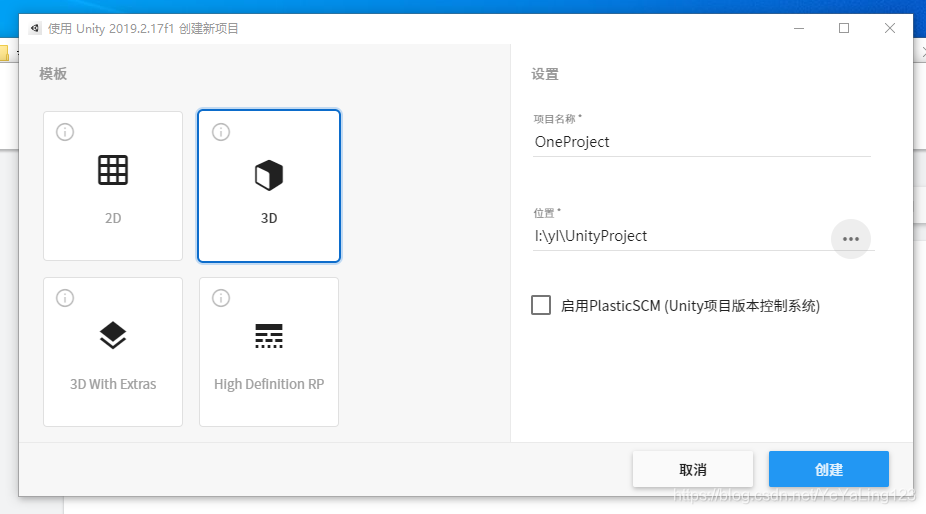Browse location with the three-dots button
Image resolution: width=926 pixels, height=514 pixels.
pyautogui.click(x=850, y=239)
